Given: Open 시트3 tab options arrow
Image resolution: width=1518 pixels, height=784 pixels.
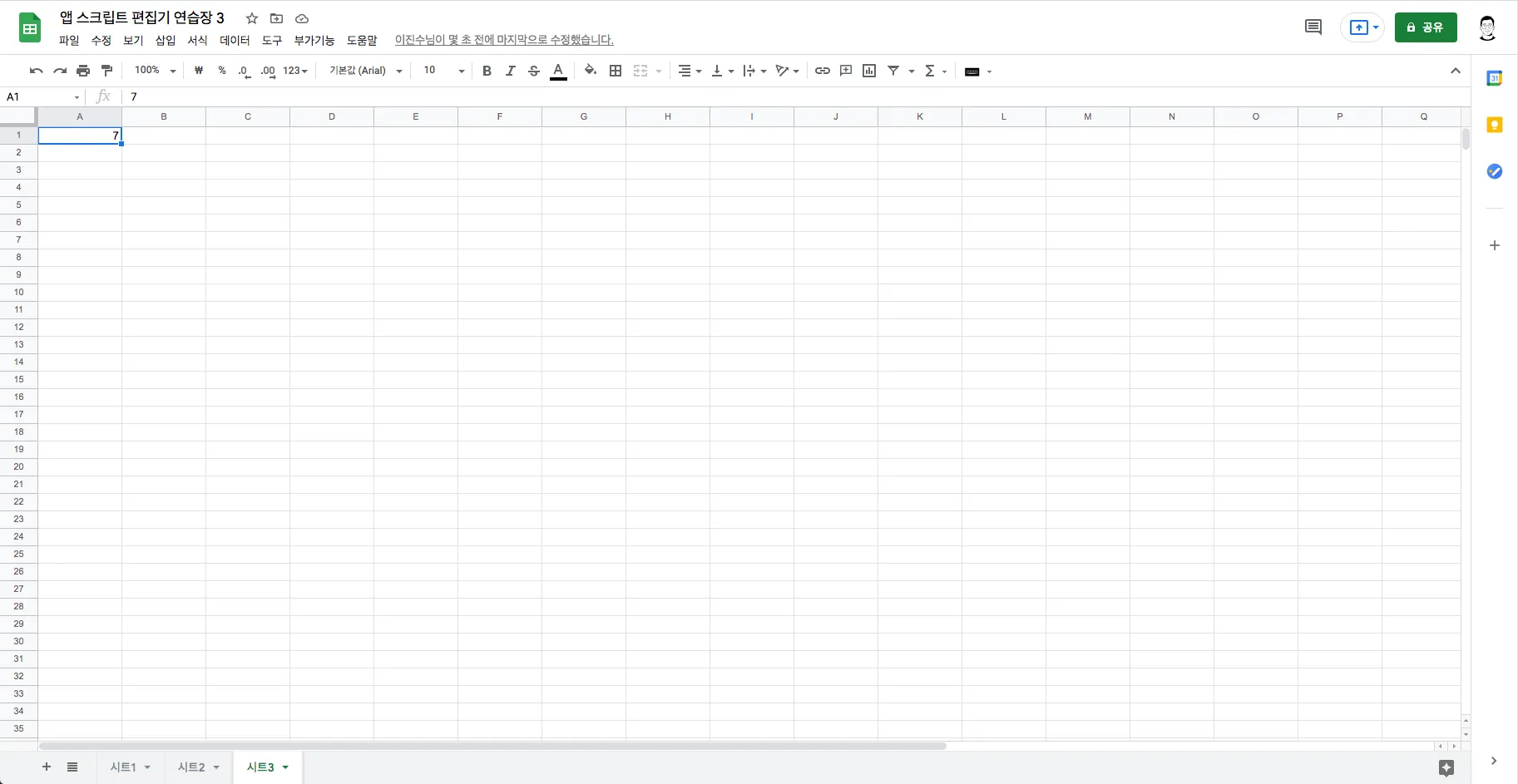Looking at the screenshot, I should (x=285, y=767).
